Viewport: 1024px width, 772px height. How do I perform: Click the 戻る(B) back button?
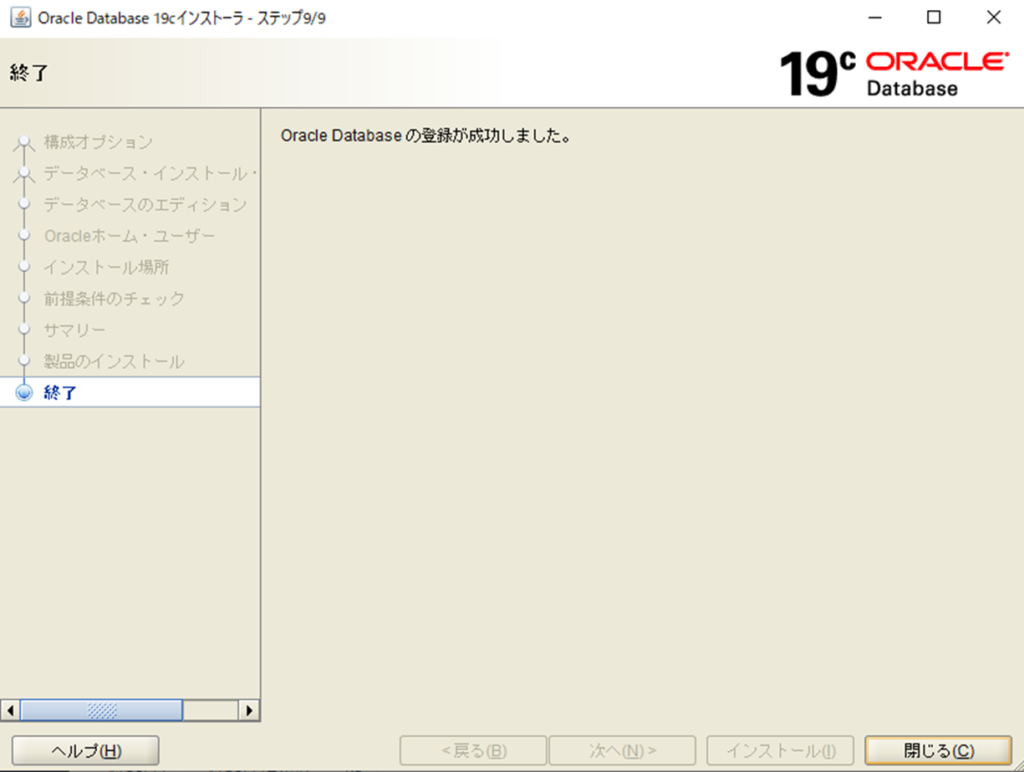[x=473, y=751]
